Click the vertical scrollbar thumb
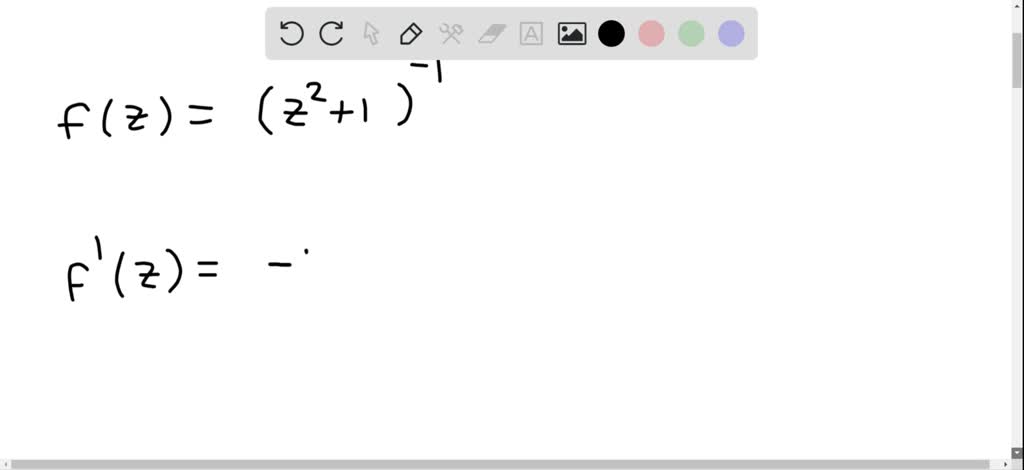 [x=1017, y=59]
